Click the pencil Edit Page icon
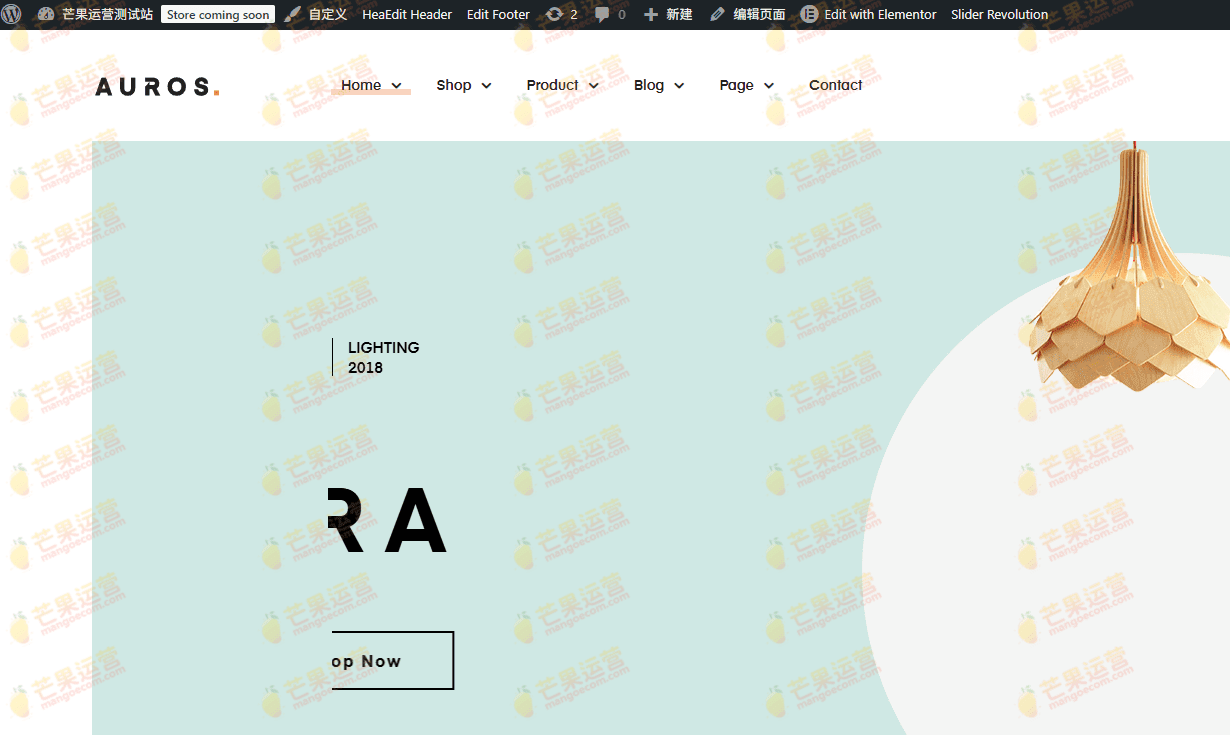1230x735 pixels. [x=717, y=14]
